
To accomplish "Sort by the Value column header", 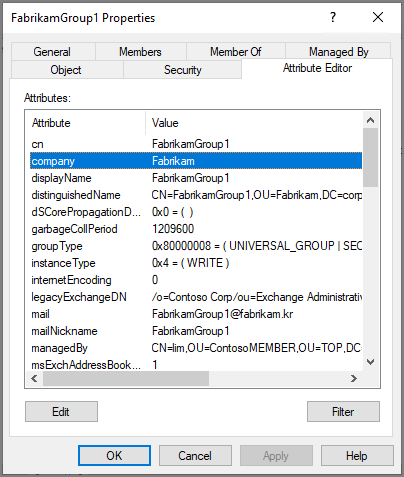I will click(x=254, y=123).
